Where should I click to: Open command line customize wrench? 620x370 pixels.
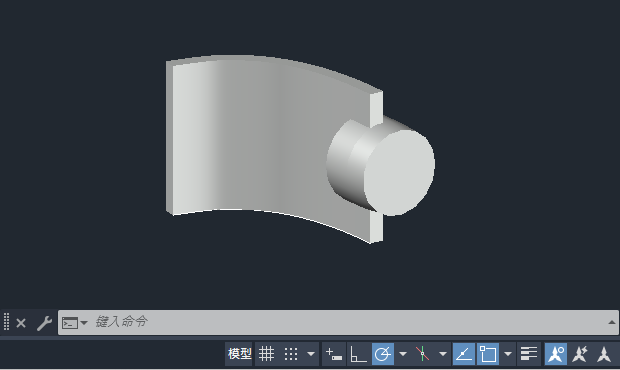coord(44,323)
